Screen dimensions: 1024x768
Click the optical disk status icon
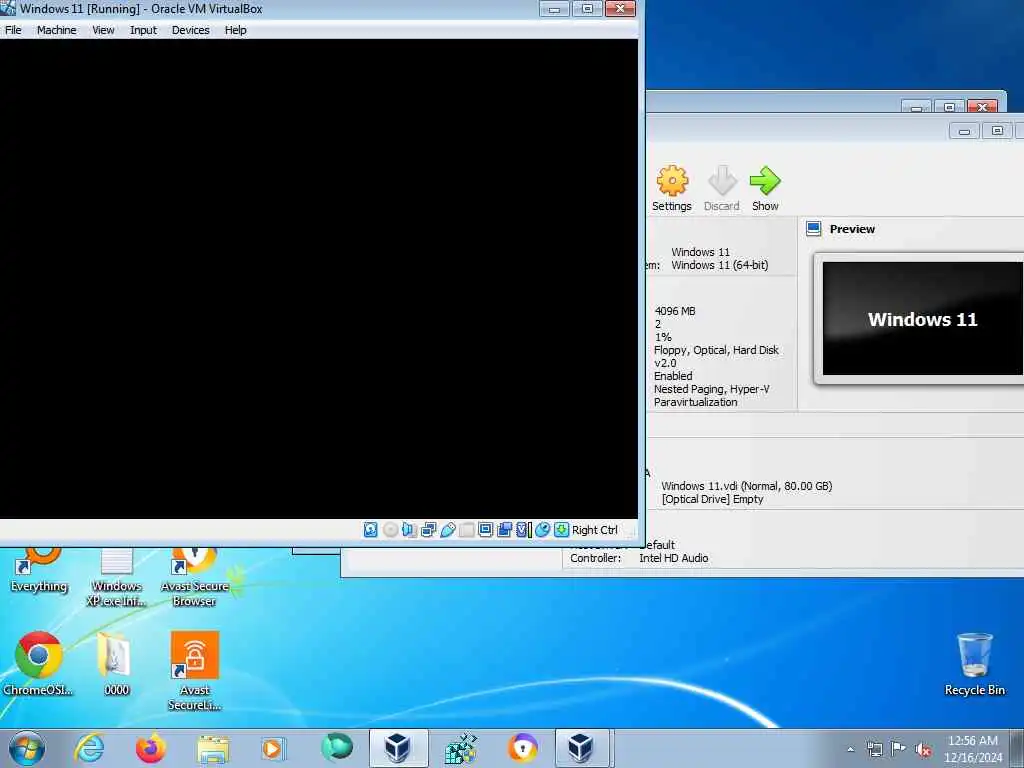coord(390,530)
